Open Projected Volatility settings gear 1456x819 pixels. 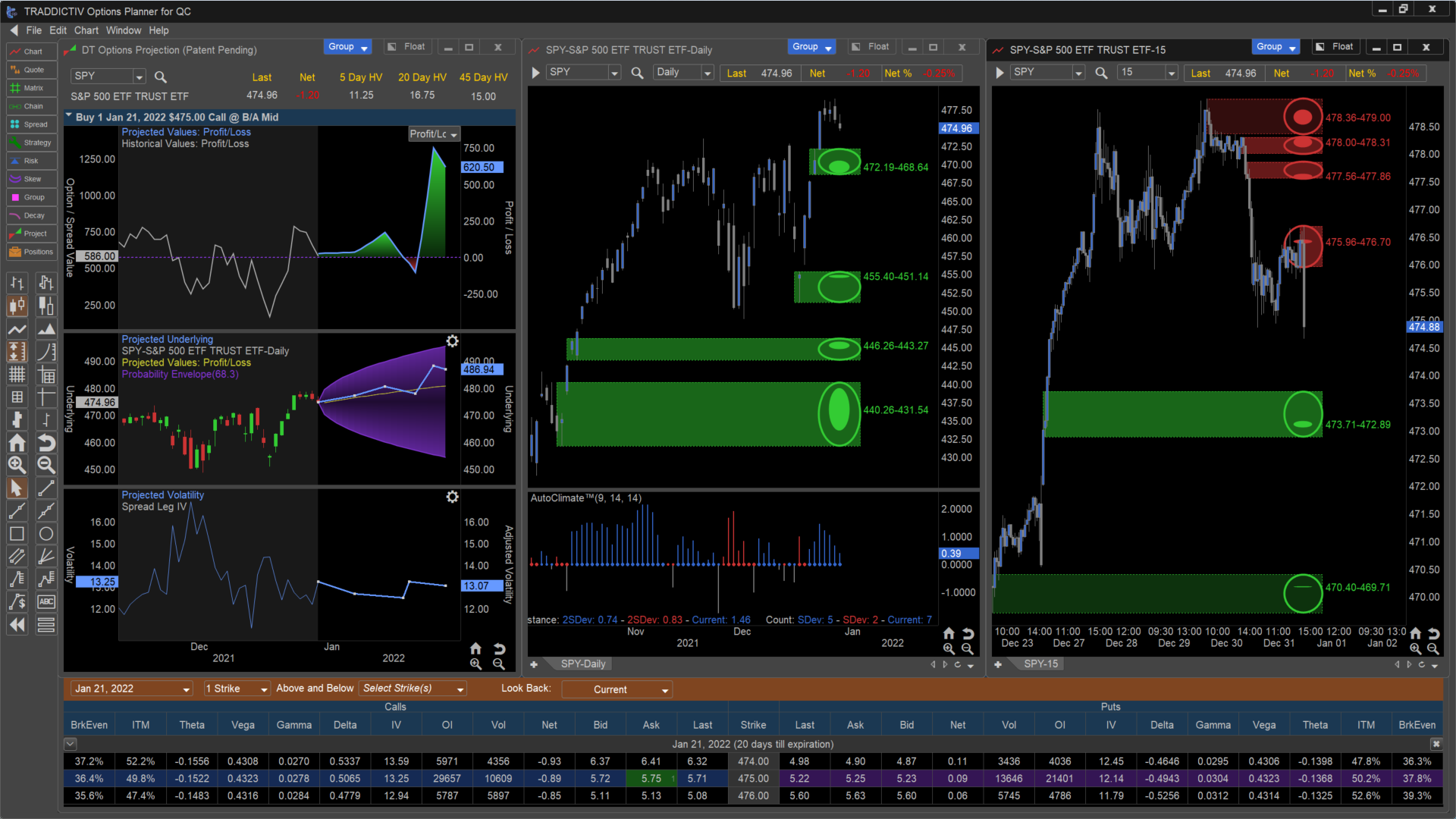coord(452,497)
